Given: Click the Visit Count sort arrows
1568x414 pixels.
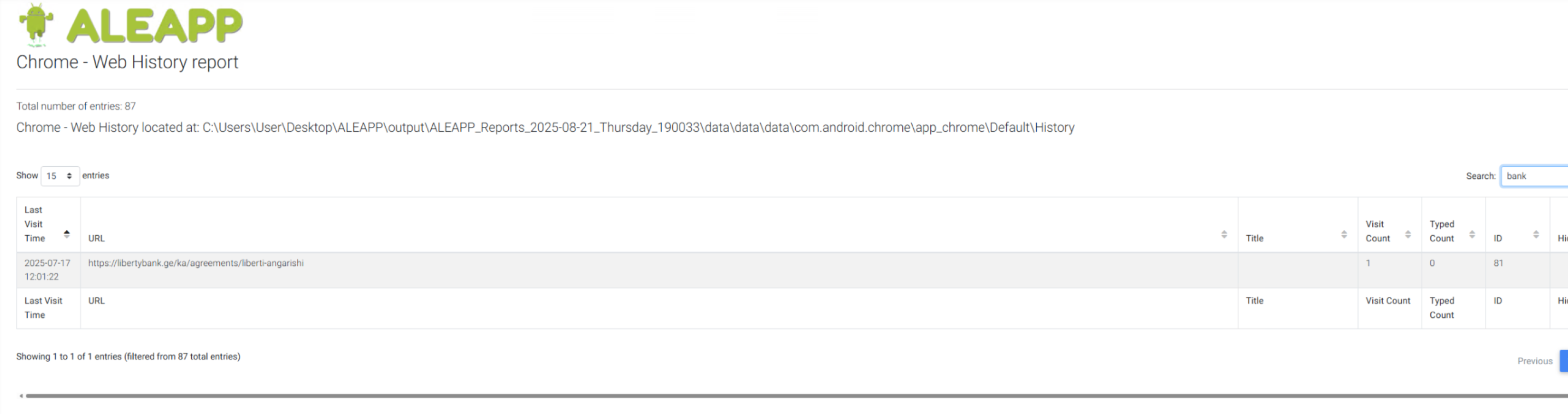Looking at the screenshot, I should (x=1408, y=235).
